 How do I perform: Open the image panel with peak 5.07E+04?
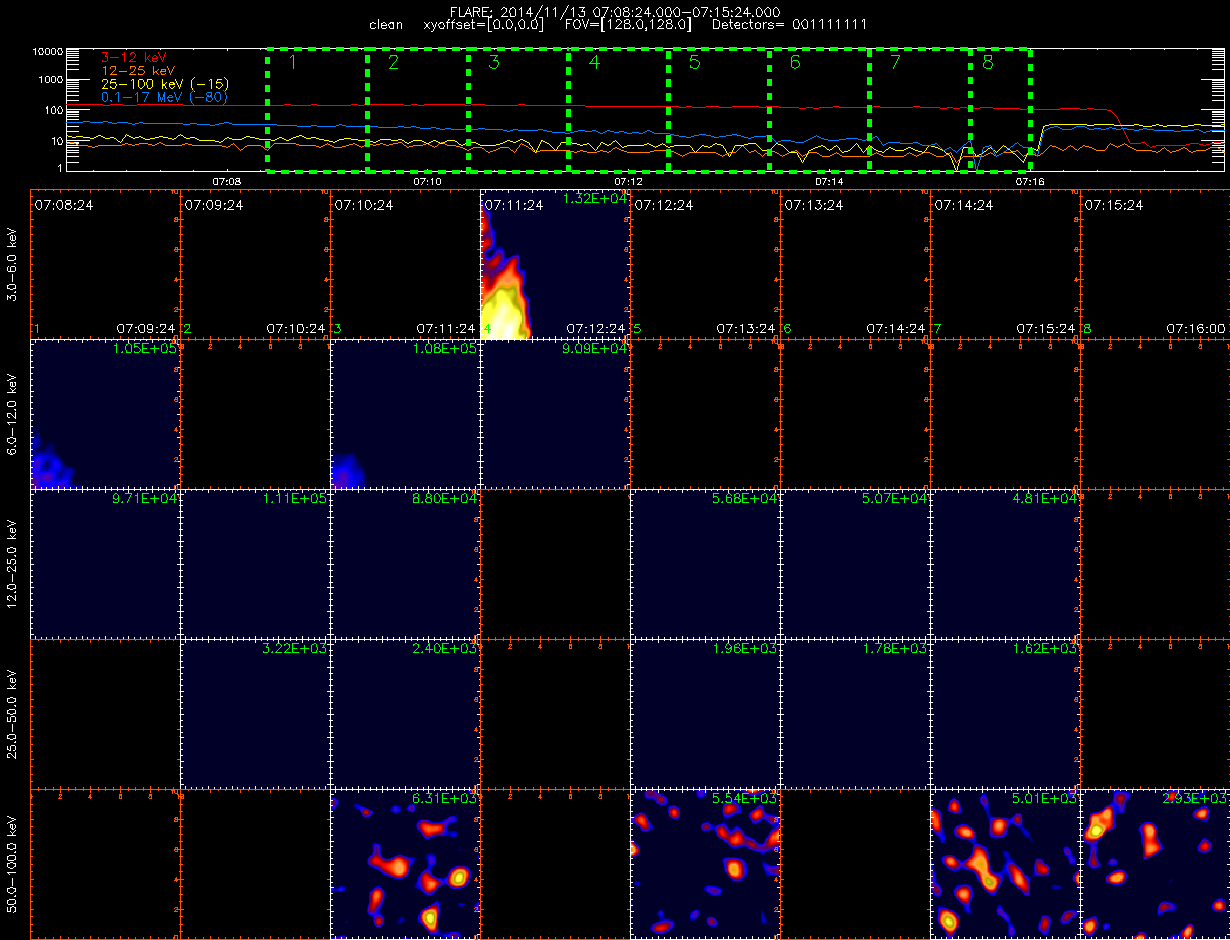click(x=856, y=565)
